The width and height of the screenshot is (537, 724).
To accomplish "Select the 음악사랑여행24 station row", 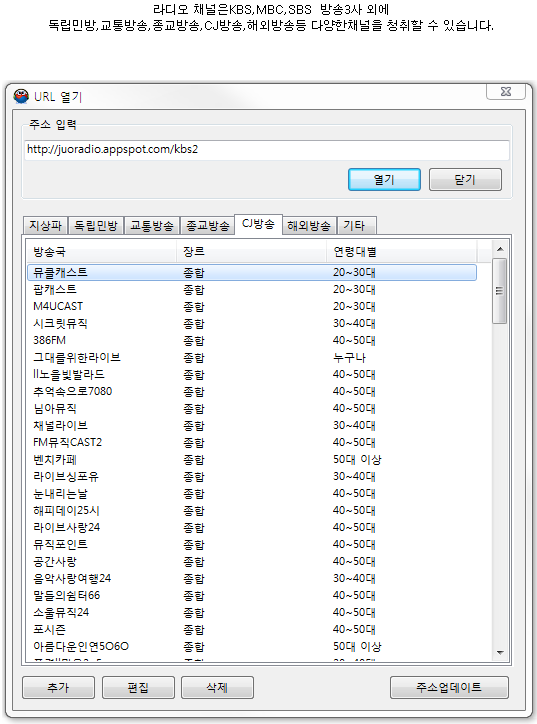I will 252,579.
